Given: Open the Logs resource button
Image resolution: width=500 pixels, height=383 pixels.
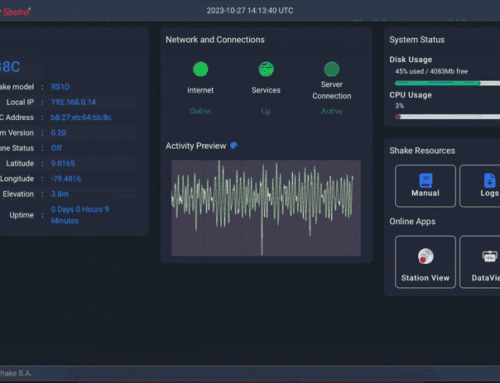Looking at the screenshot, I should tap(480, 186).
